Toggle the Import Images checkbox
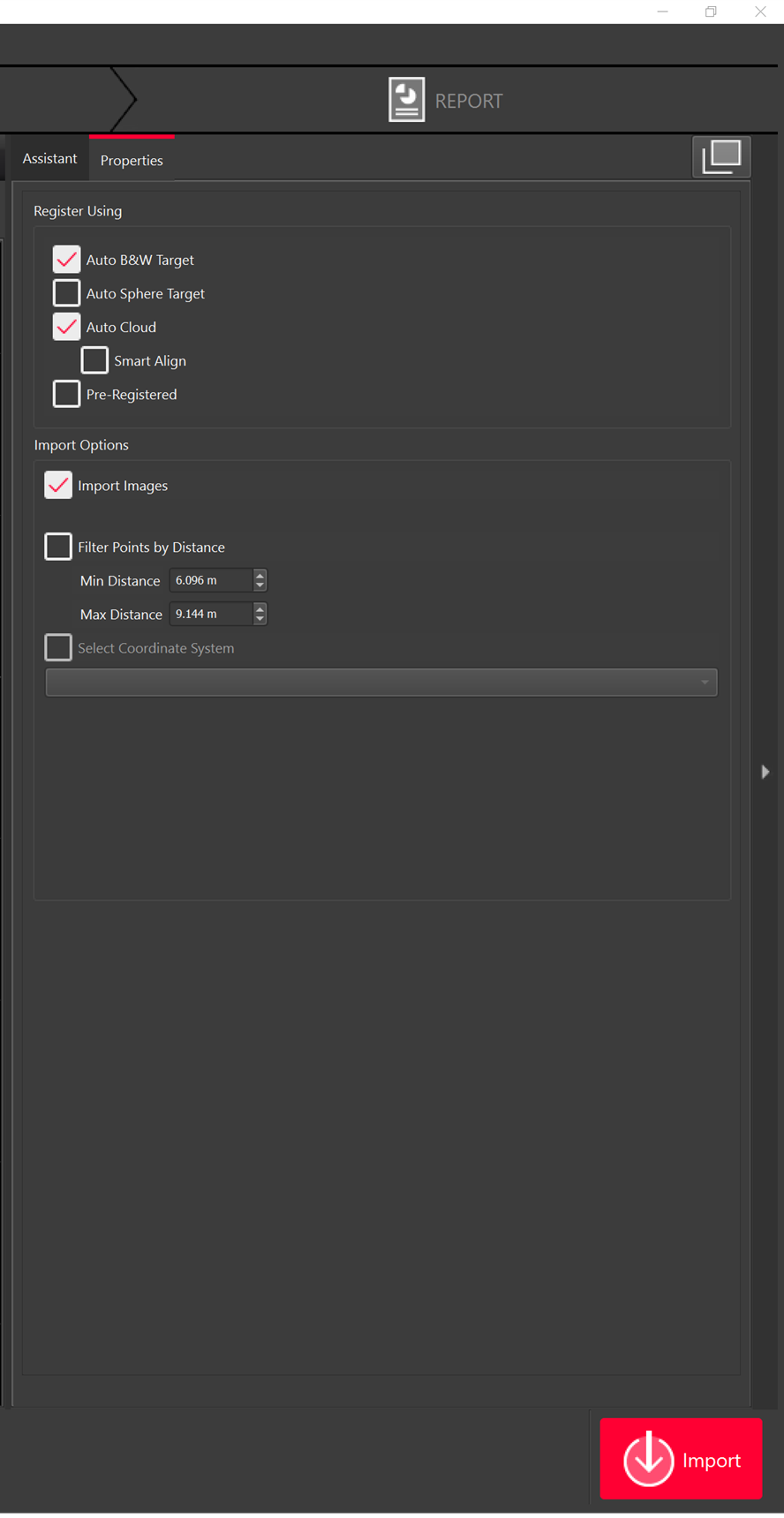The height and width of the screenshot is (1518, 784). click(x=58, y=485)
